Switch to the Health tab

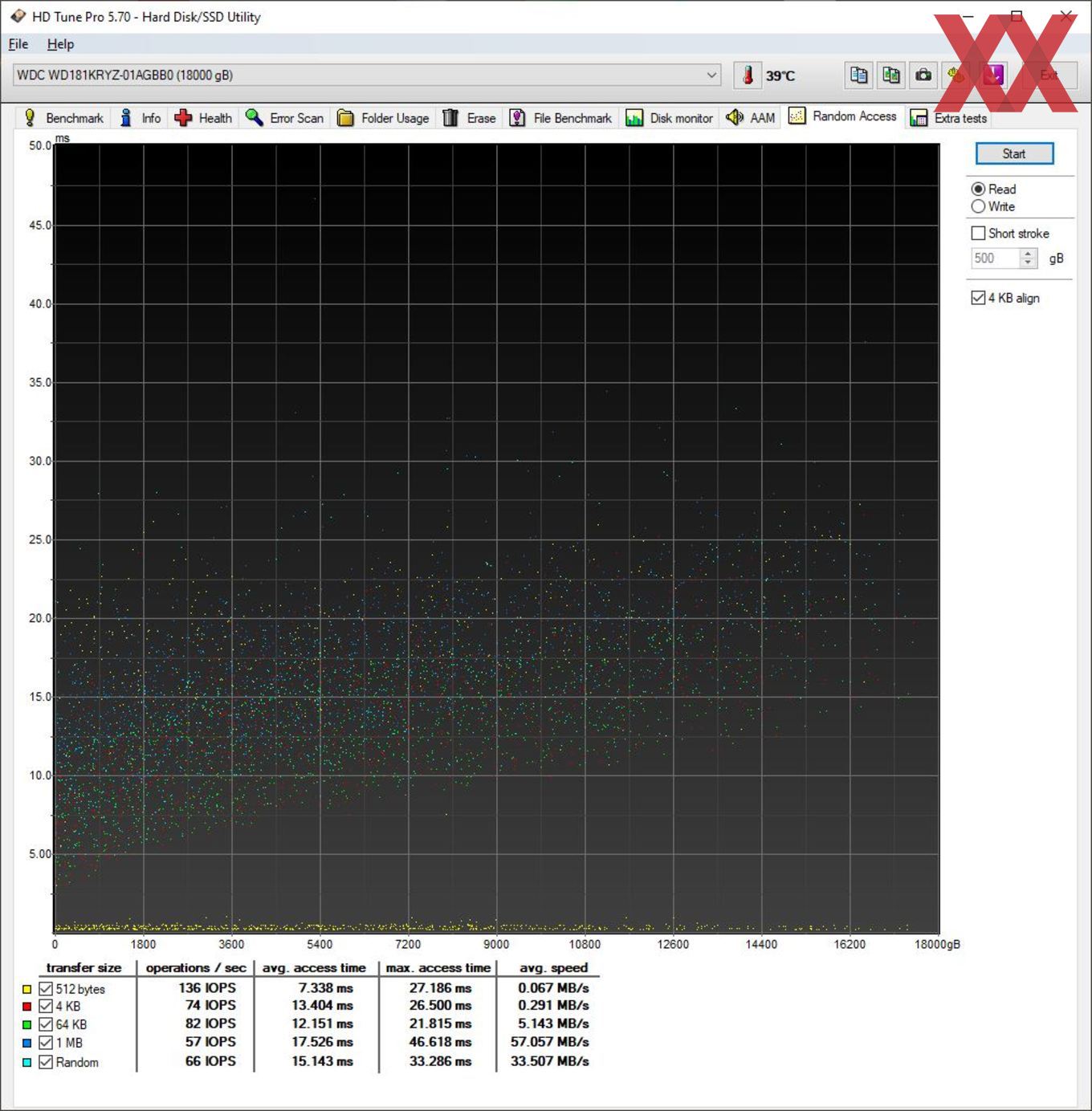point(203,118)
